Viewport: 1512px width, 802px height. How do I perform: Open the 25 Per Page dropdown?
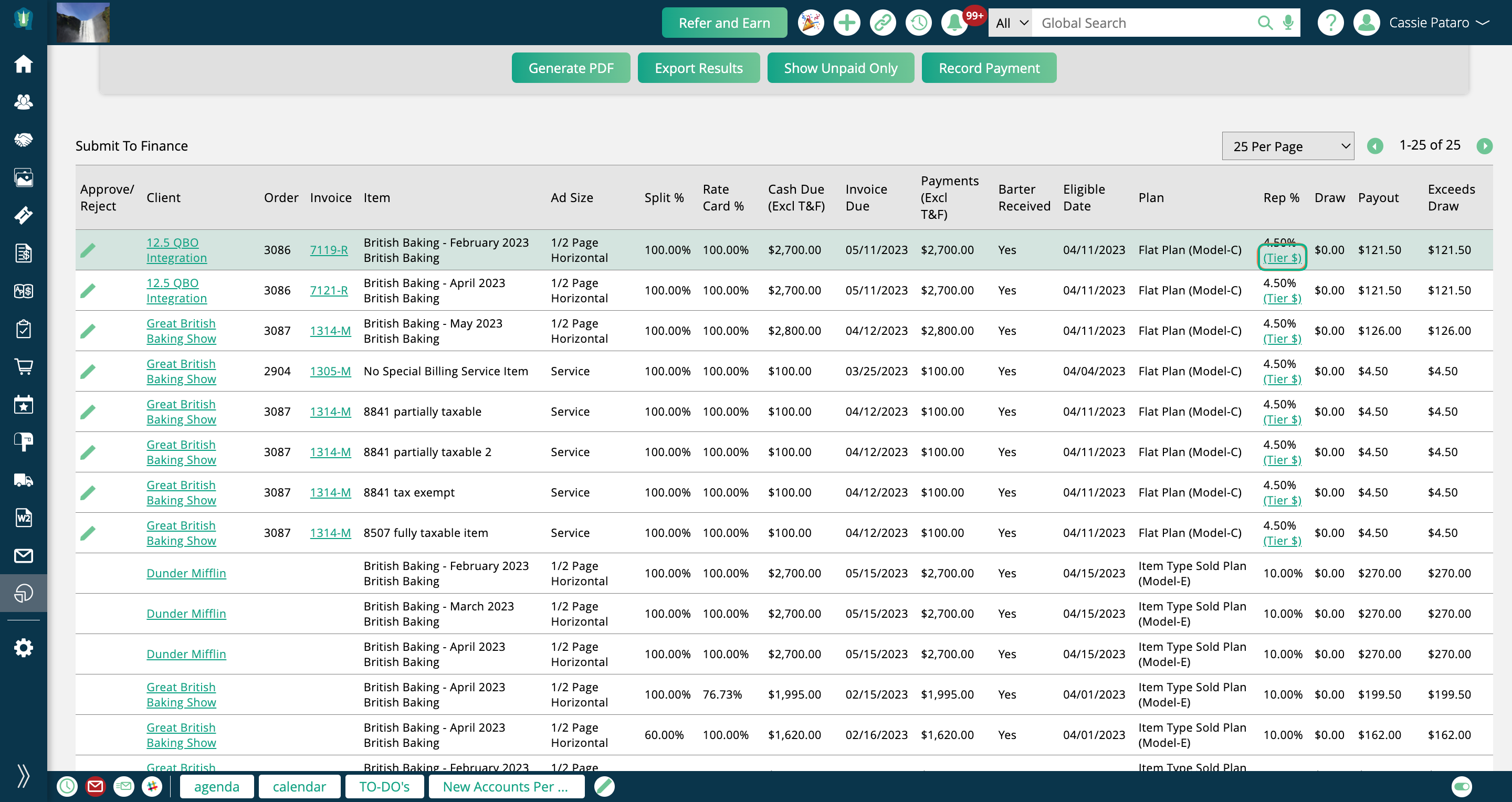point(1288,146)
